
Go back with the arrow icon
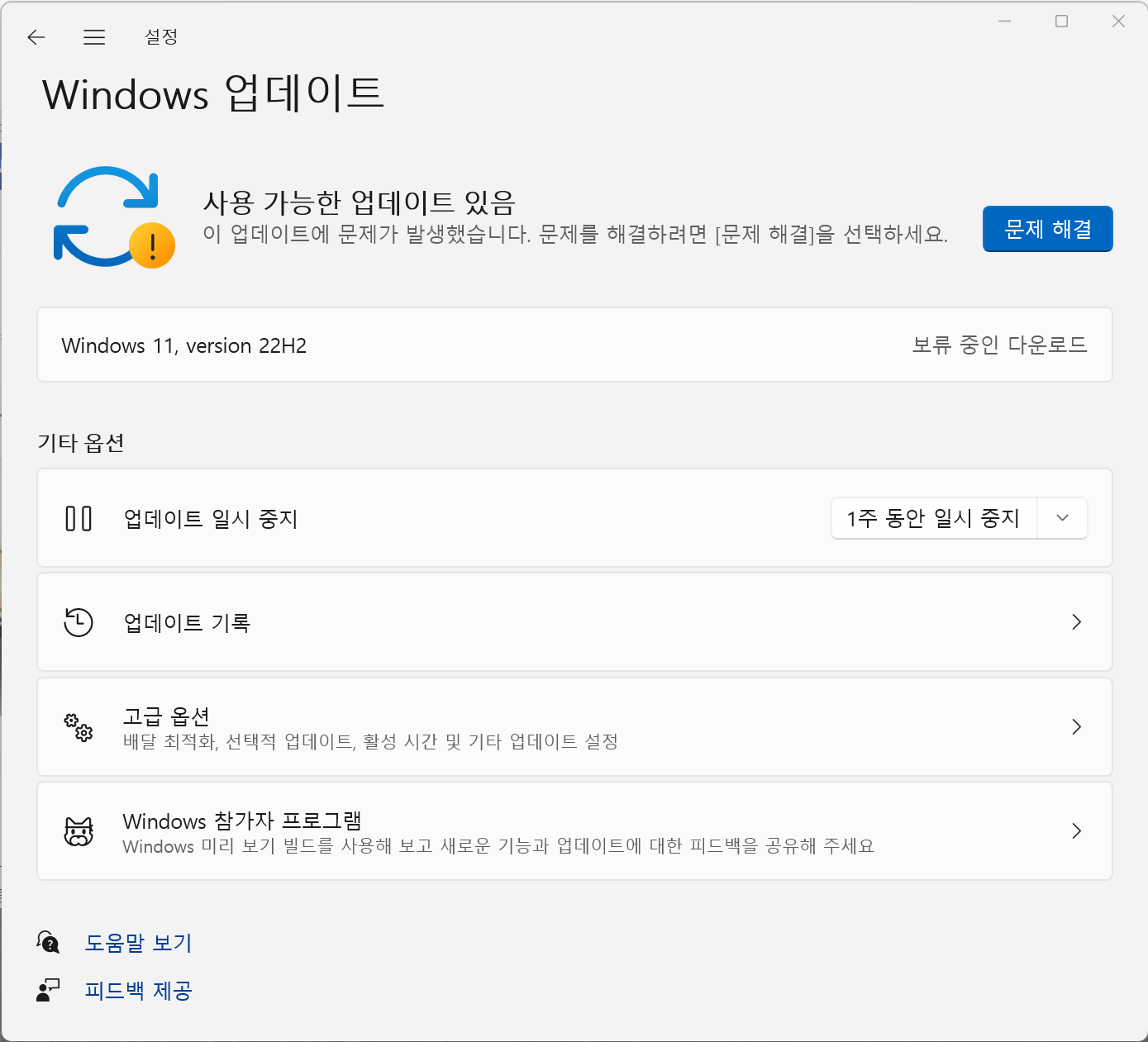click(x=36, y=37)
